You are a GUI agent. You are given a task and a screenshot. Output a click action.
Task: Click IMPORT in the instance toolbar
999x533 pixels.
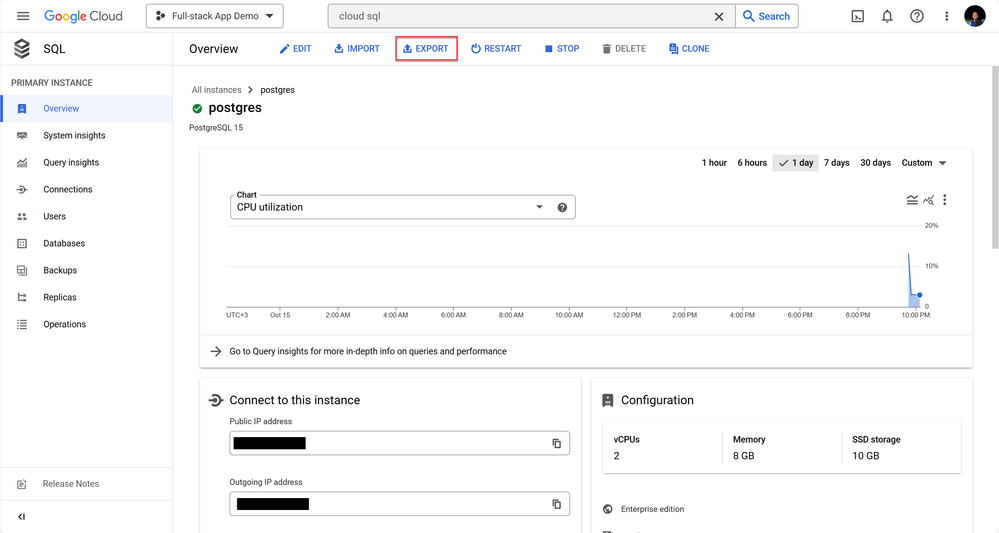(357, 48)
